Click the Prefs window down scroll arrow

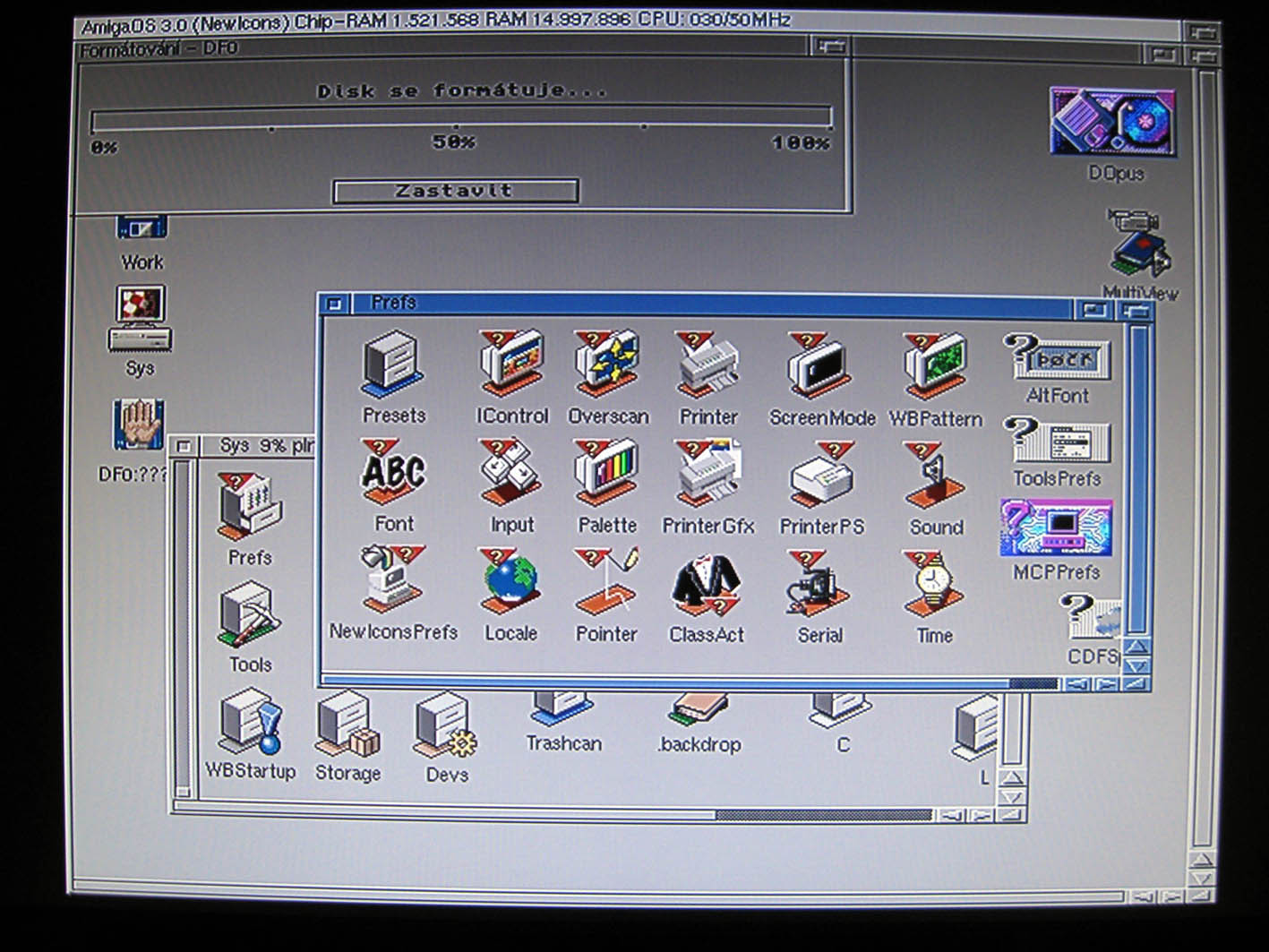(1136, 666)
